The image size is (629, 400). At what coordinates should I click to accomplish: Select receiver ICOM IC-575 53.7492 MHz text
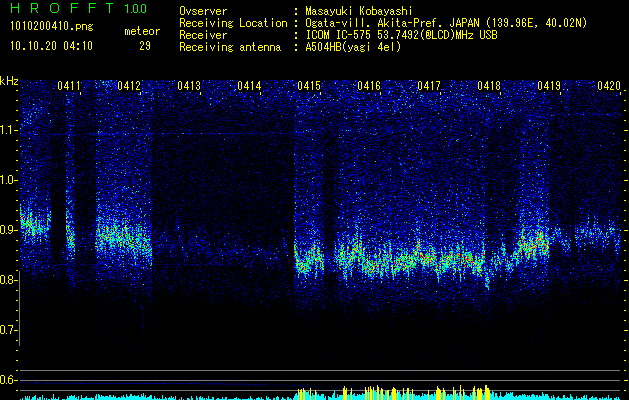(x=402, y=35)
